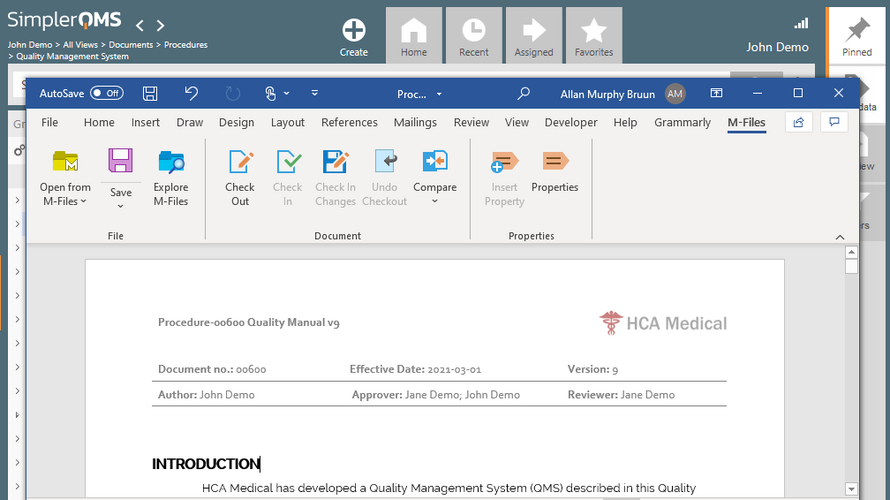This screenshot has height=500, width=890.
Task: Collapse the ribbon using the chevron
Action: click(839, 236)
